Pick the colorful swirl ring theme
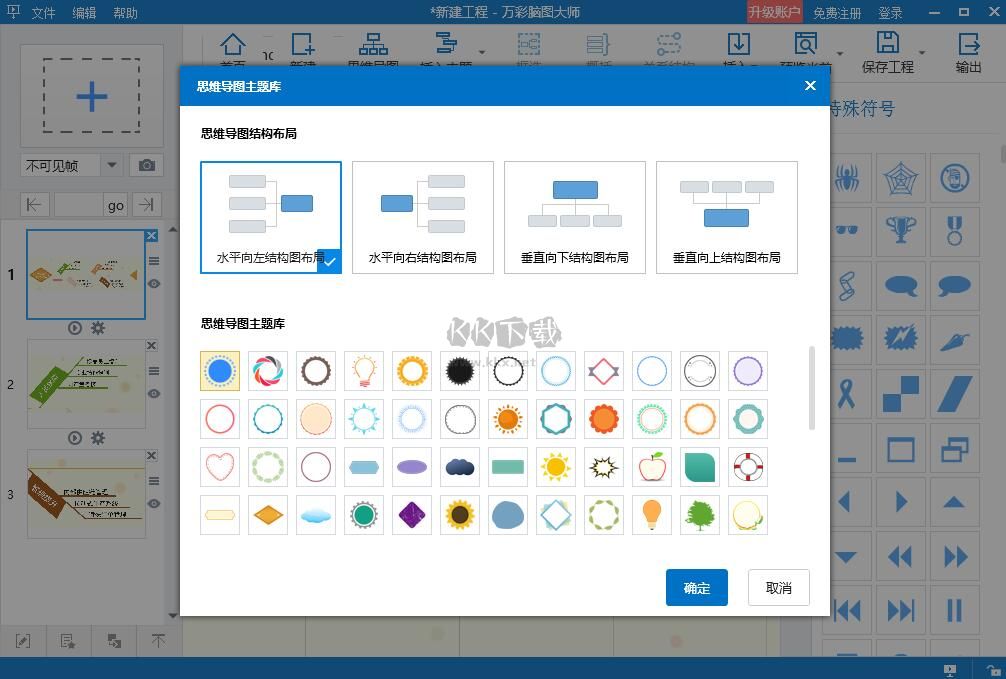 [x=268, y=371]
